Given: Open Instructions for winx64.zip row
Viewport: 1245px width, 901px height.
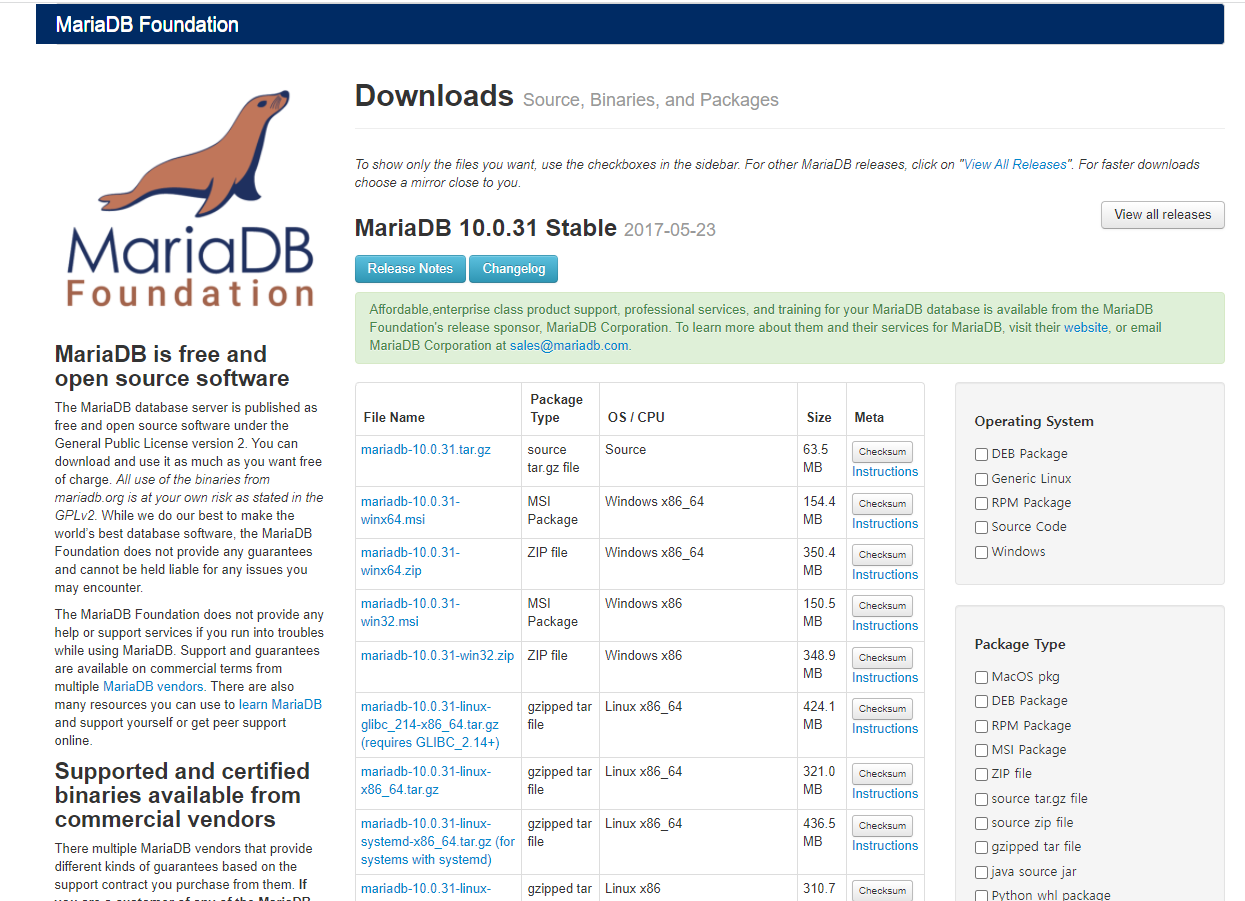Looking at the screenshot, I should (x=885, y=575).
